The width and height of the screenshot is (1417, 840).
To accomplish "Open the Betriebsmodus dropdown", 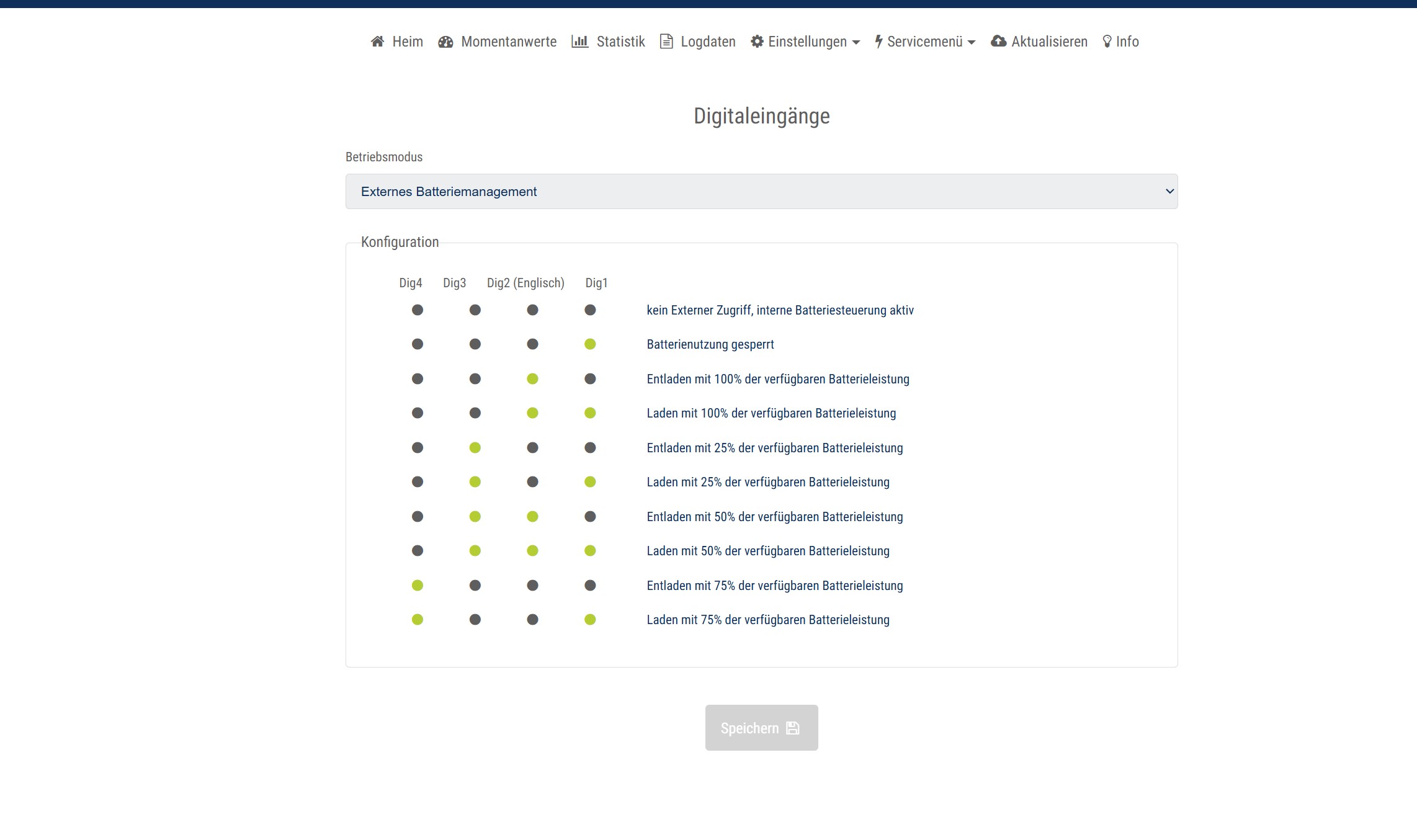I will [761, 192].
